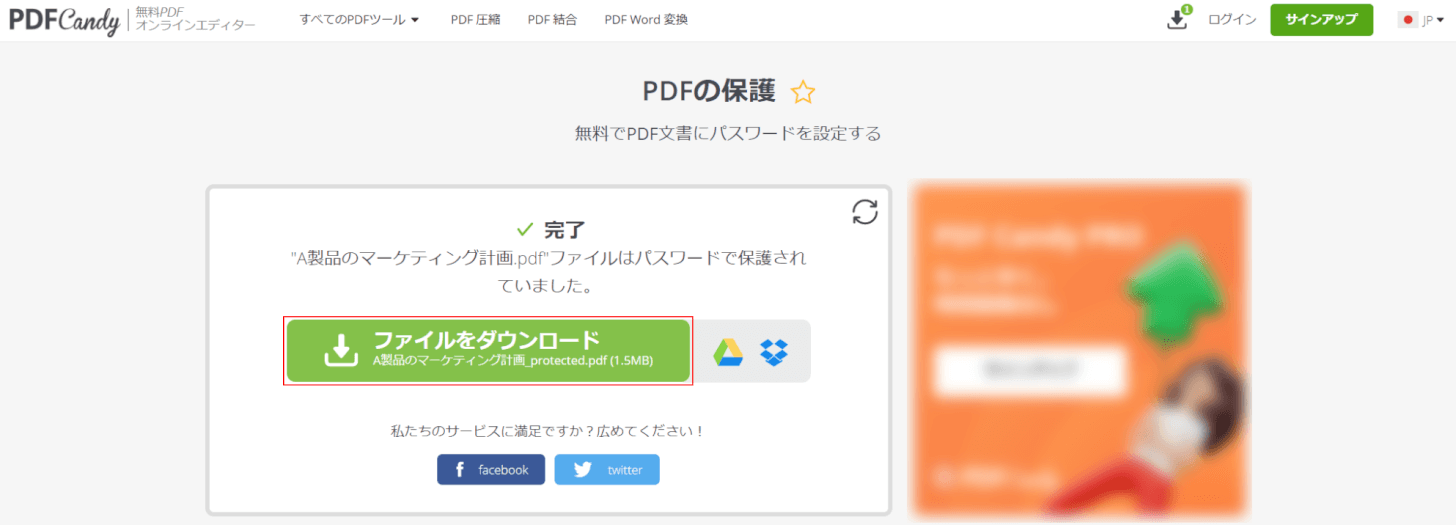Click the サインアップ button
Screen dimensions: 1456x525
1321,19
